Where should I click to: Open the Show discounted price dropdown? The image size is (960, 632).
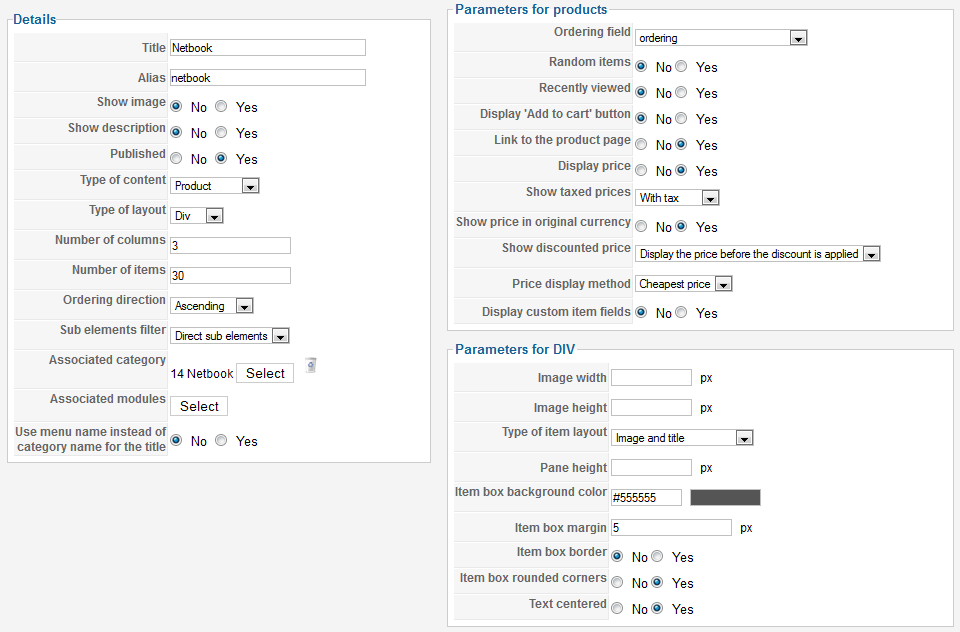click(758, 254)
